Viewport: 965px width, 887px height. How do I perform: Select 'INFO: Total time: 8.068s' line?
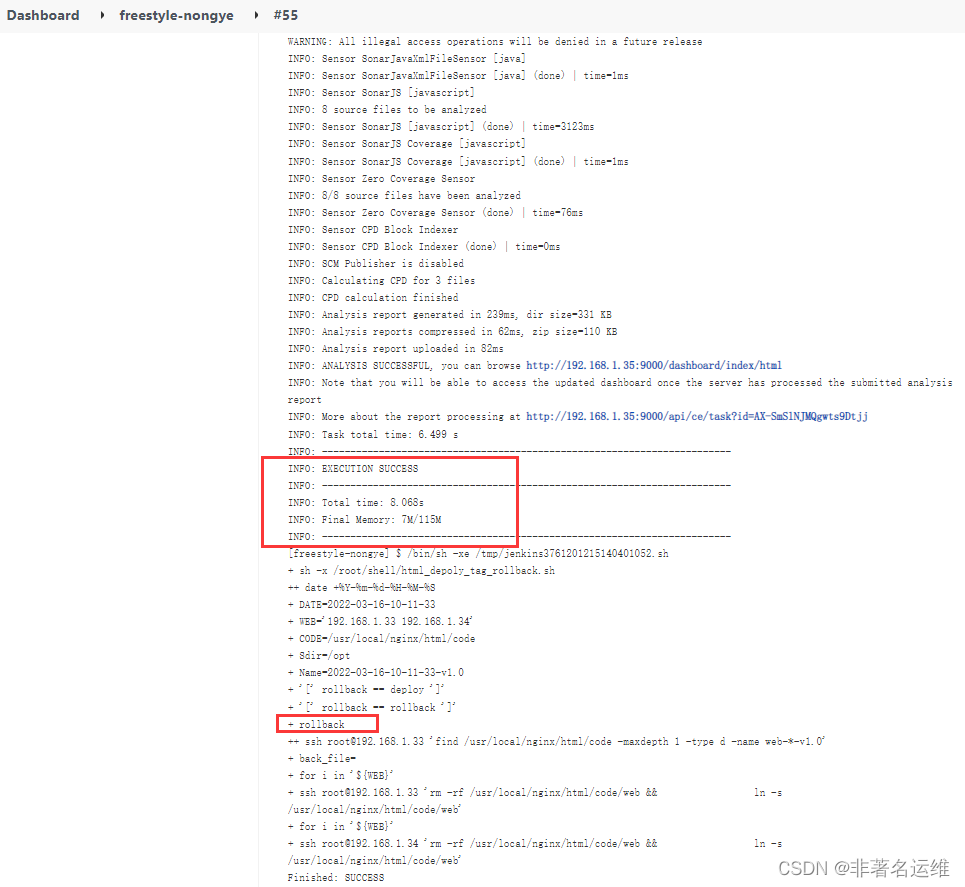356,502
